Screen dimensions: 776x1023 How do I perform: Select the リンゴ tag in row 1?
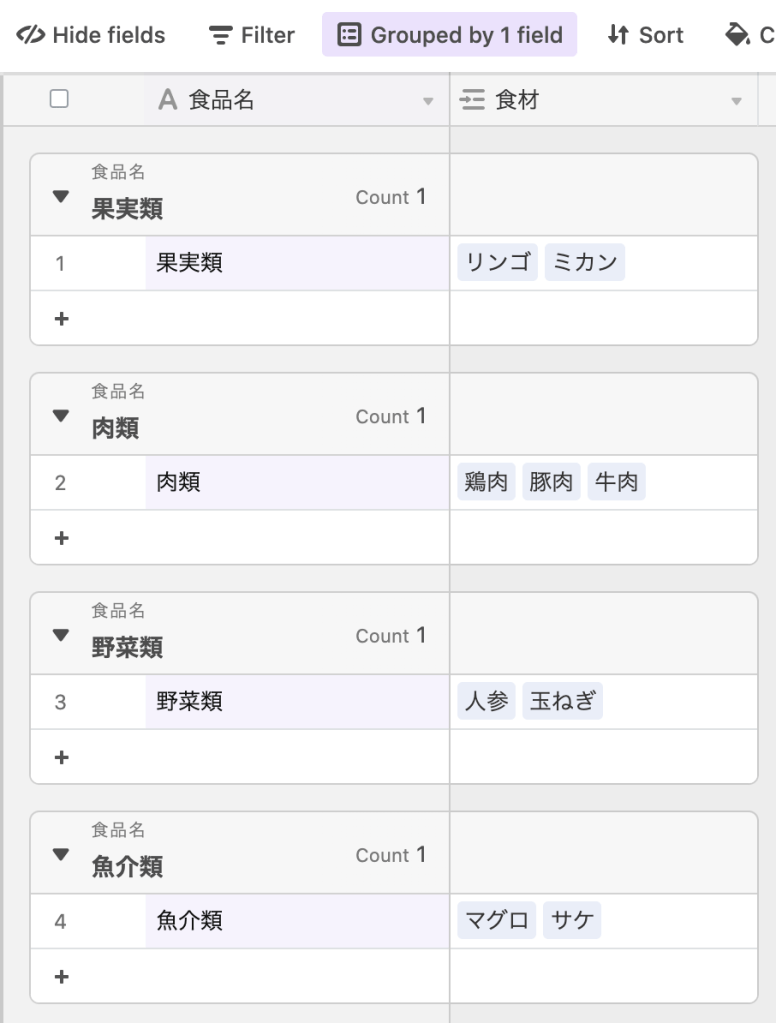pyautogui.click(x=498, y=263)
